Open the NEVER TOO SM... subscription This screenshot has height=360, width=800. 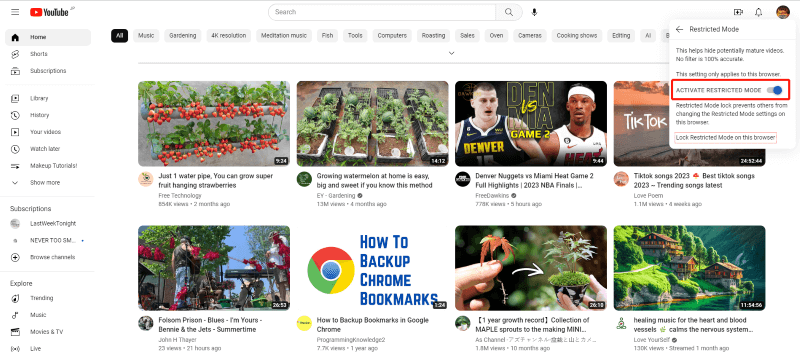[x=48, y=240]
